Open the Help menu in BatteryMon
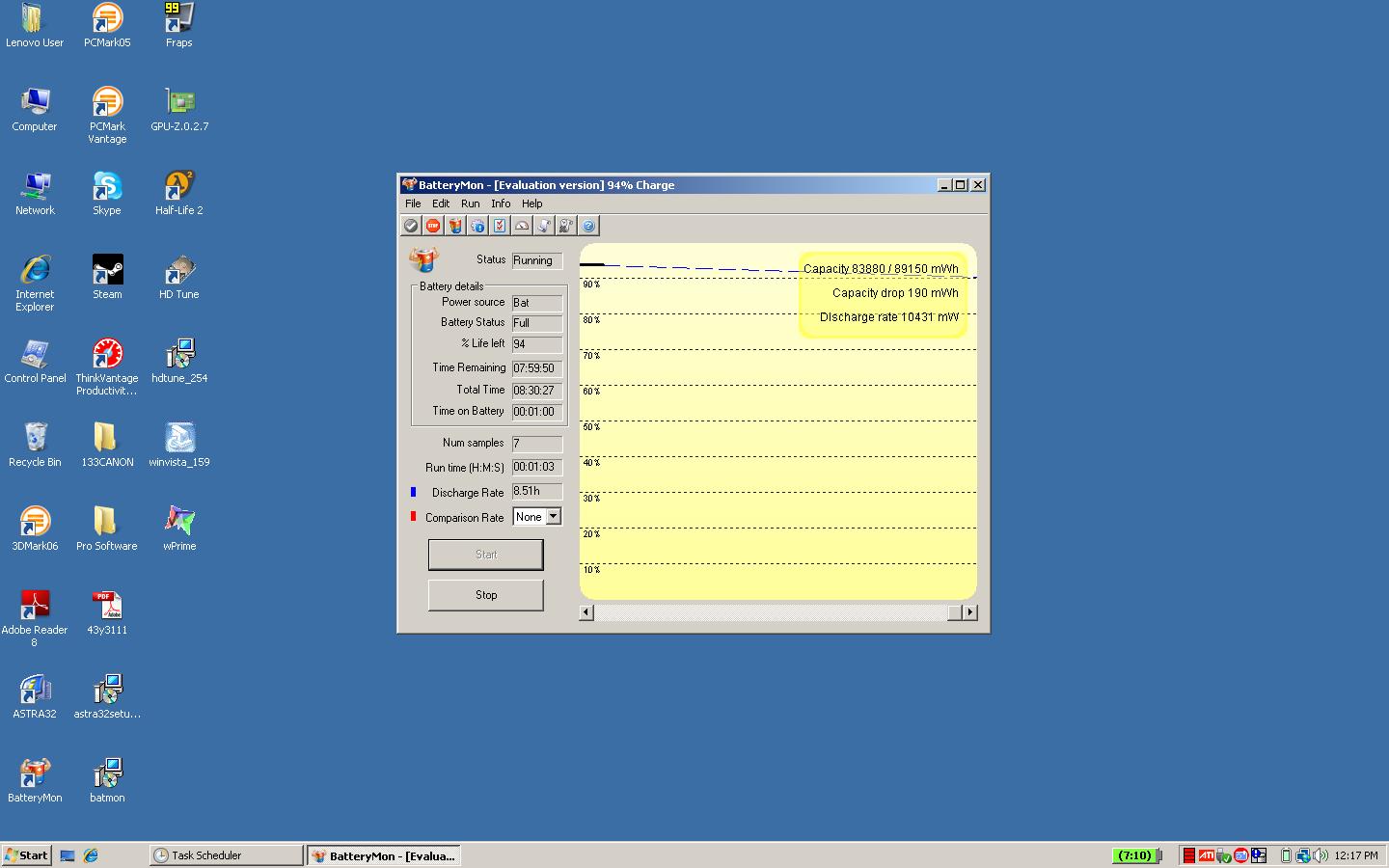The width and height of the screenshot is (1389, 868). click(532, 203)
